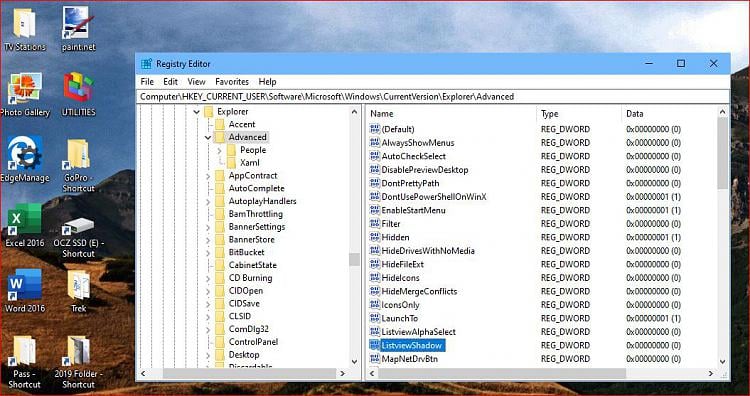Viewport: 750px width, 396px height.
Task: Click the DWORD icon beside Hidden
Action: click(x=375, y=237)
